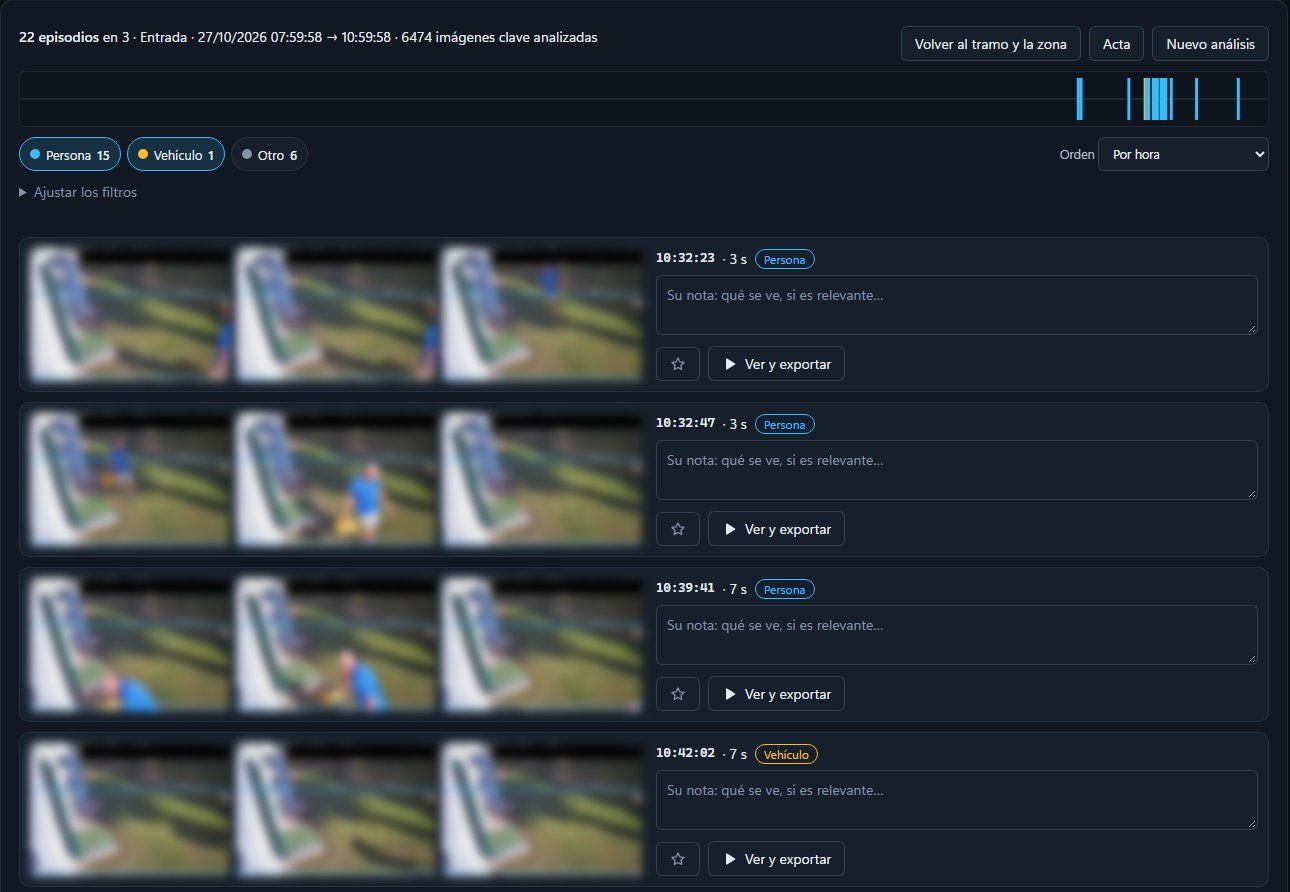Star the 10:32:23 episode
The width and height of the screenshot is (1290, 892).
678,364
